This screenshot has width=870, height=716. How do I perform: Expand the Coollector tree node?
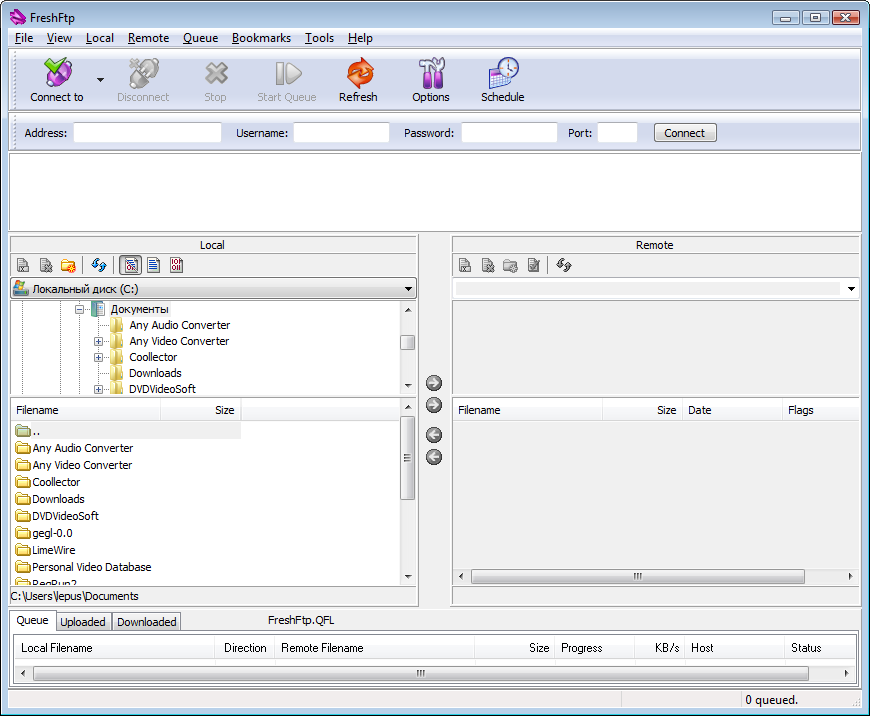point(98,357)
